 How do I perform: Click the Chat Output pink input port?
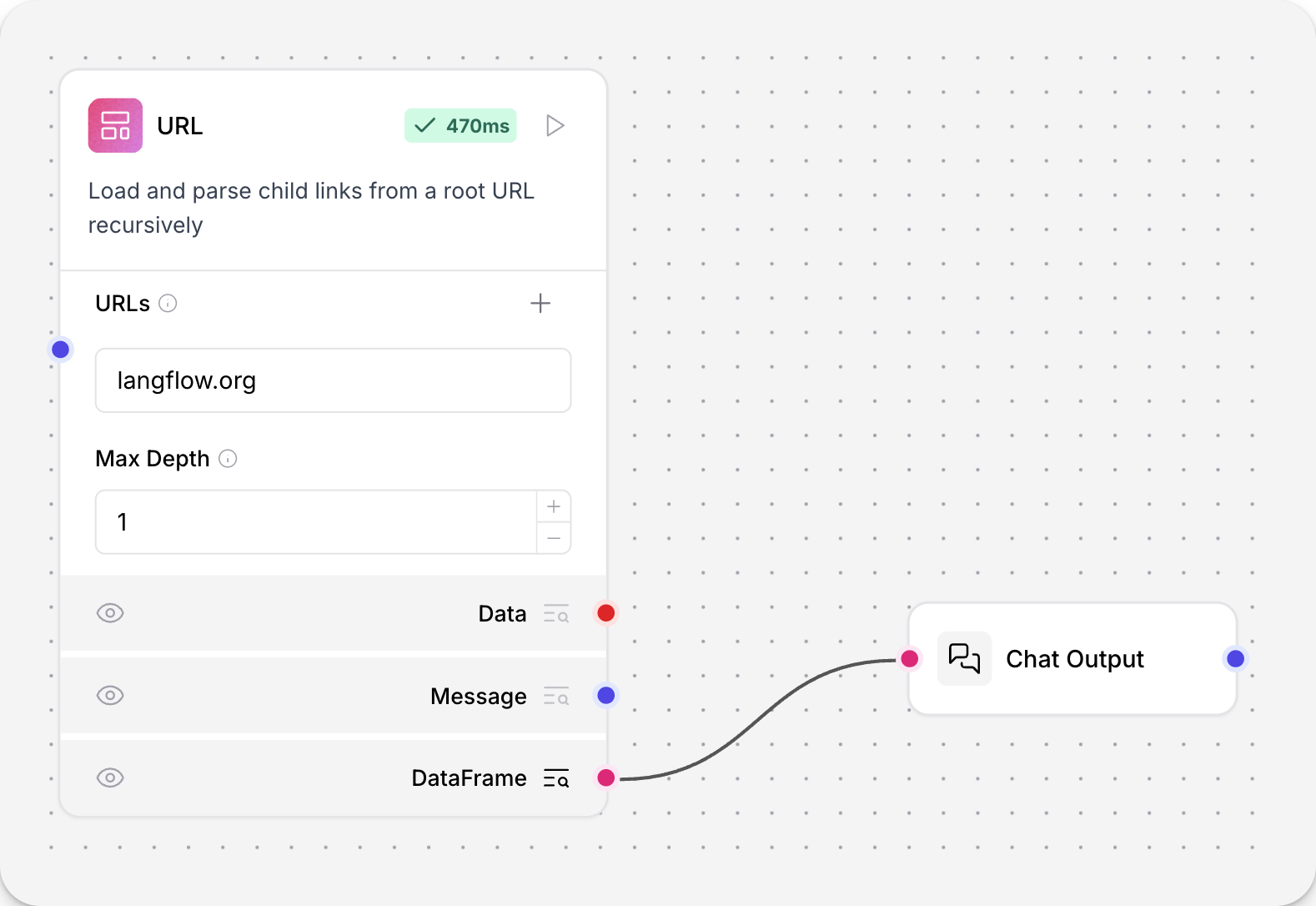click(x=910, y=659)
